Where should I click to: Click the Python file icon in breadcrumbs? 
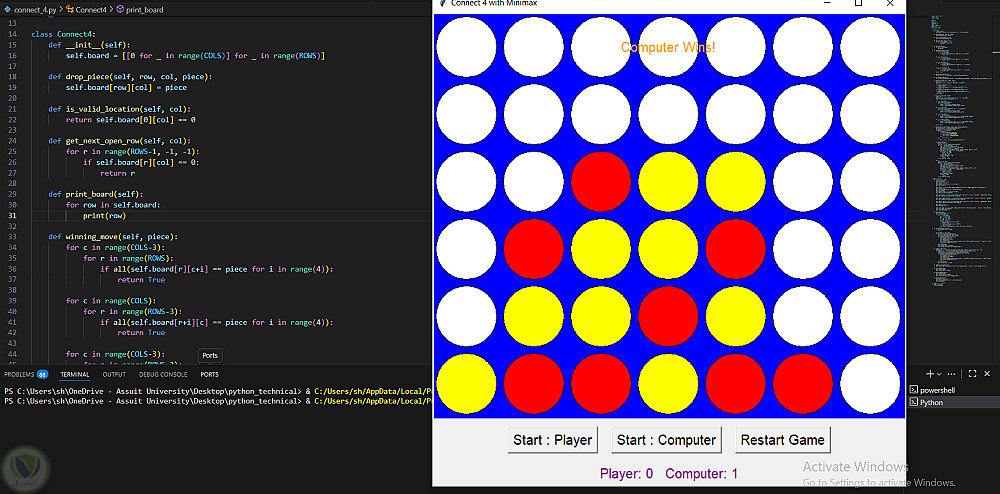coord(8,10)
